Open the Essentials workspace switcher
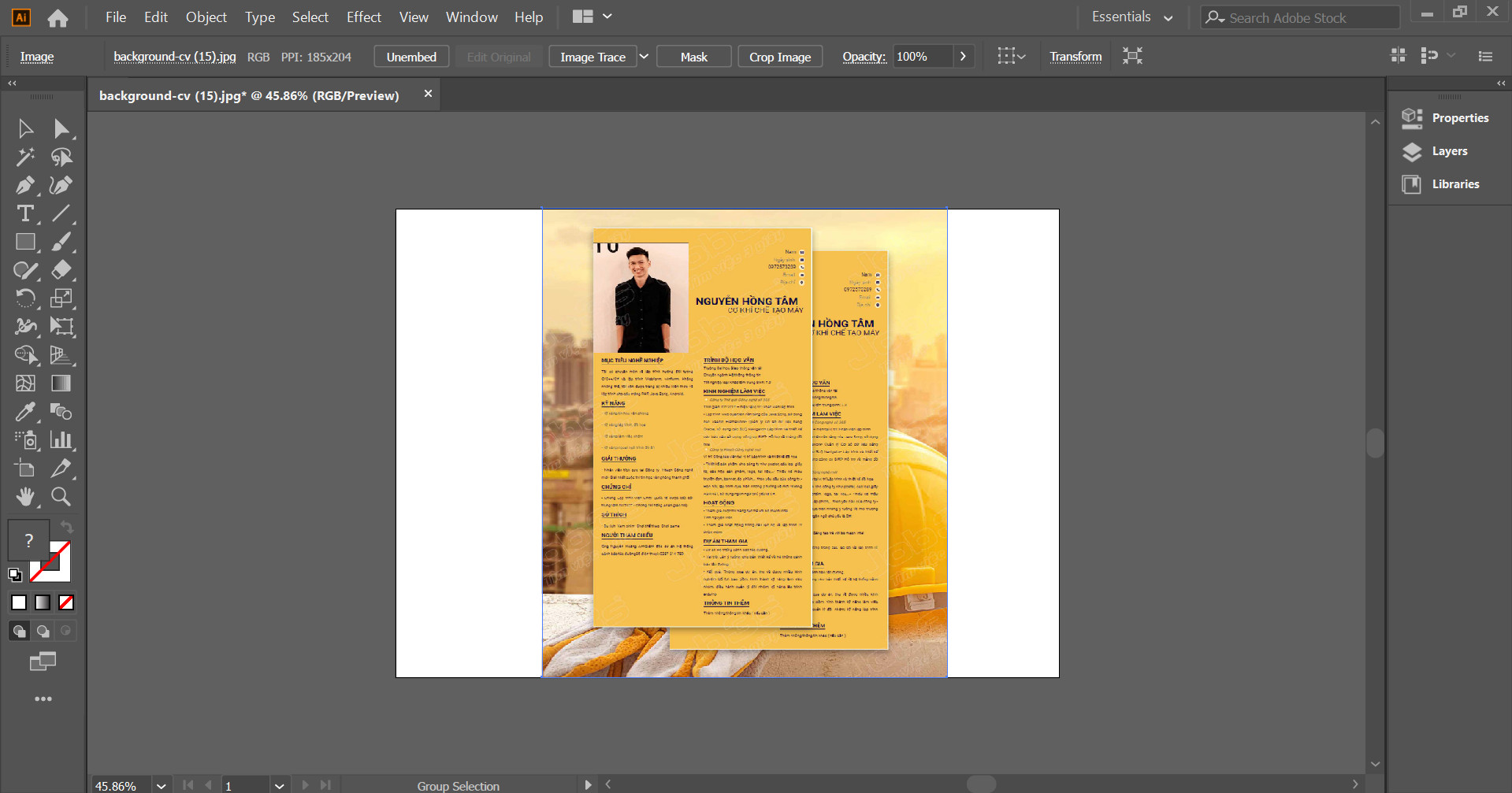Image resolution: width=1512 pixels, height=793 pixels. (x=1131, y=17)
